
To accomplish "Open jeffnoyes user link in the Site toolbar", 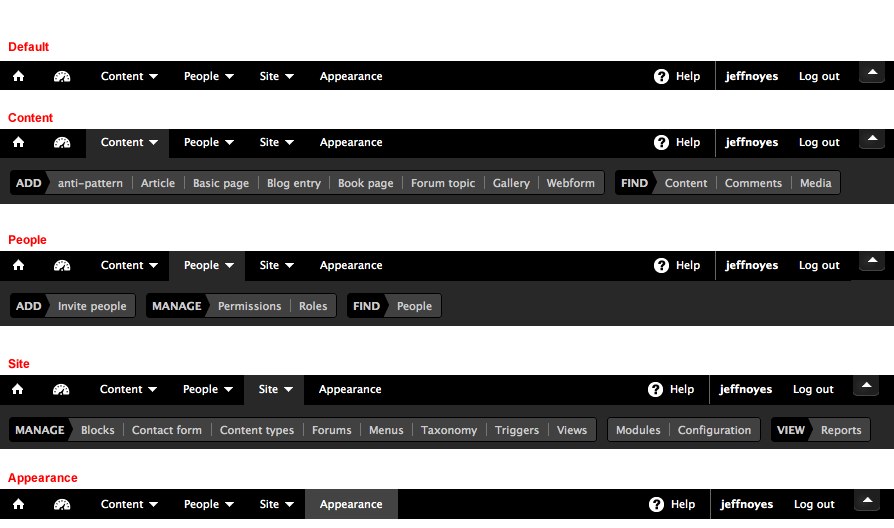I will pos(745,389).
